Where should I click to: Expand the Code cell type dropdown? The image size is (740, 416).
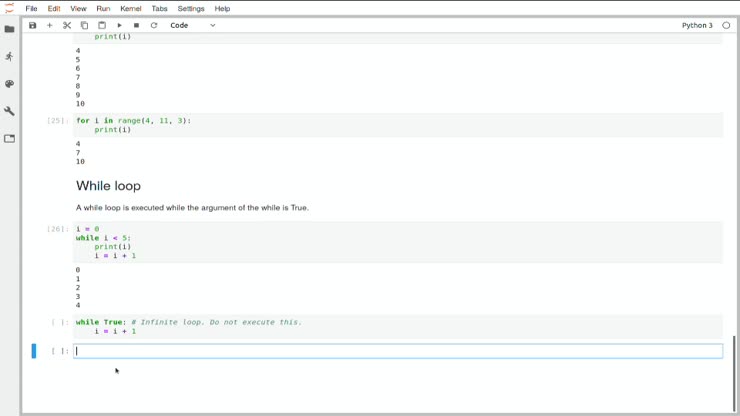pos(193,25)
